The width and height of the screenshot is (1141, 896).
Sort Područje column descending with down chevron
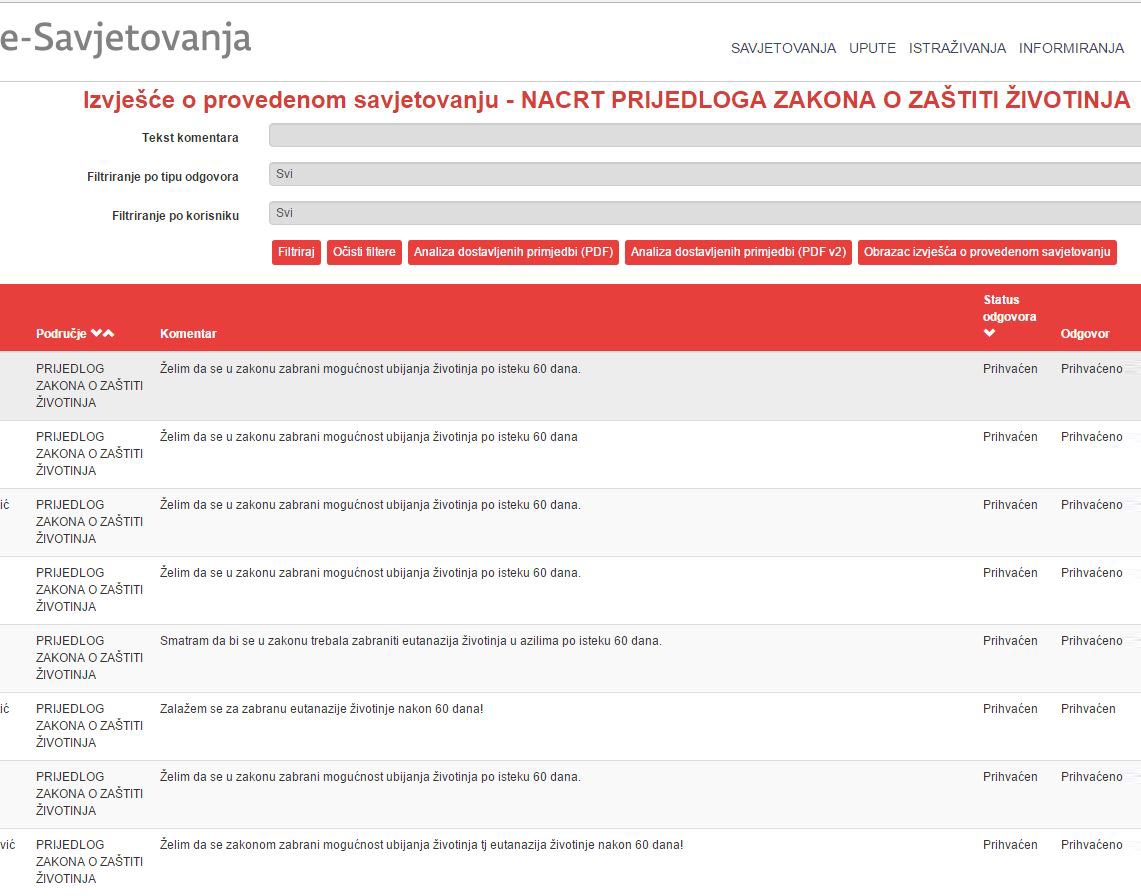point(96,333)
